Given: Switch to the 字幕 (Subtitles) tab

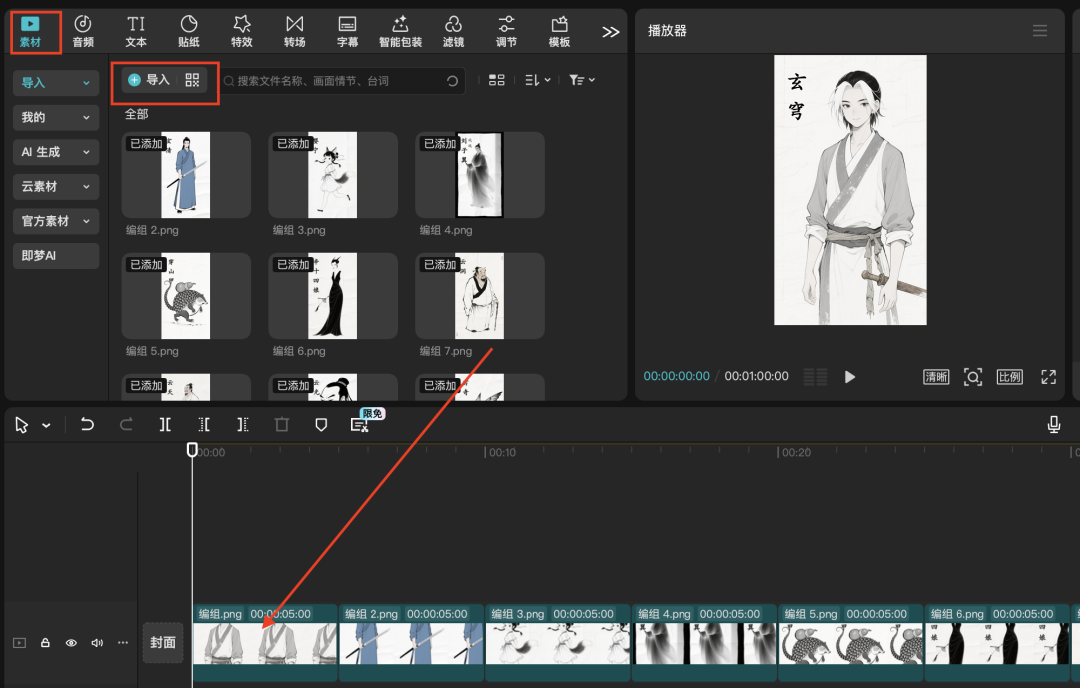Looking at the screenshot, I should pos(347,31).
